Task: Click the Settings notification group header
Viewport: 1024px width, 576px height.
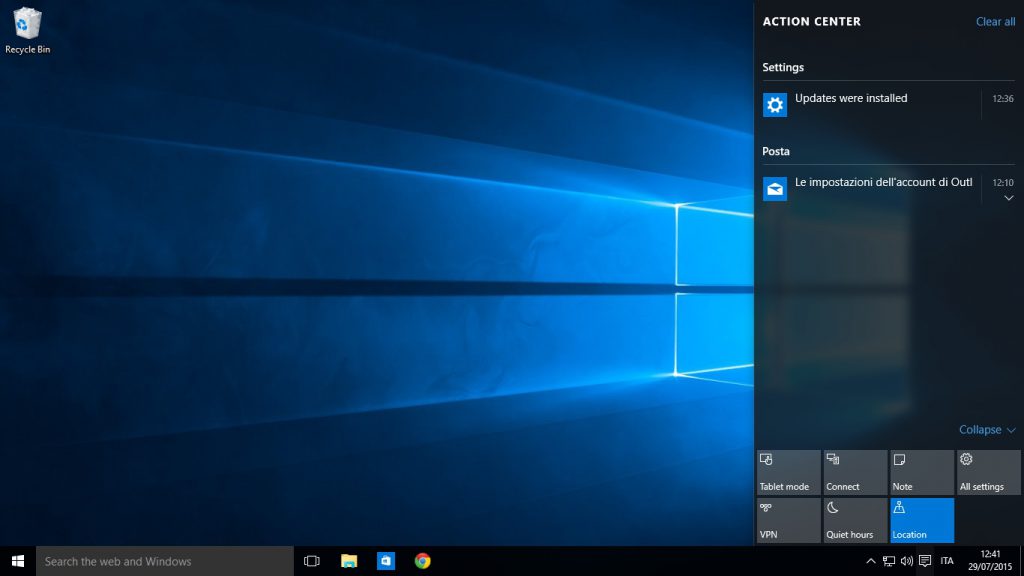Action: click(x=783, y=67)
